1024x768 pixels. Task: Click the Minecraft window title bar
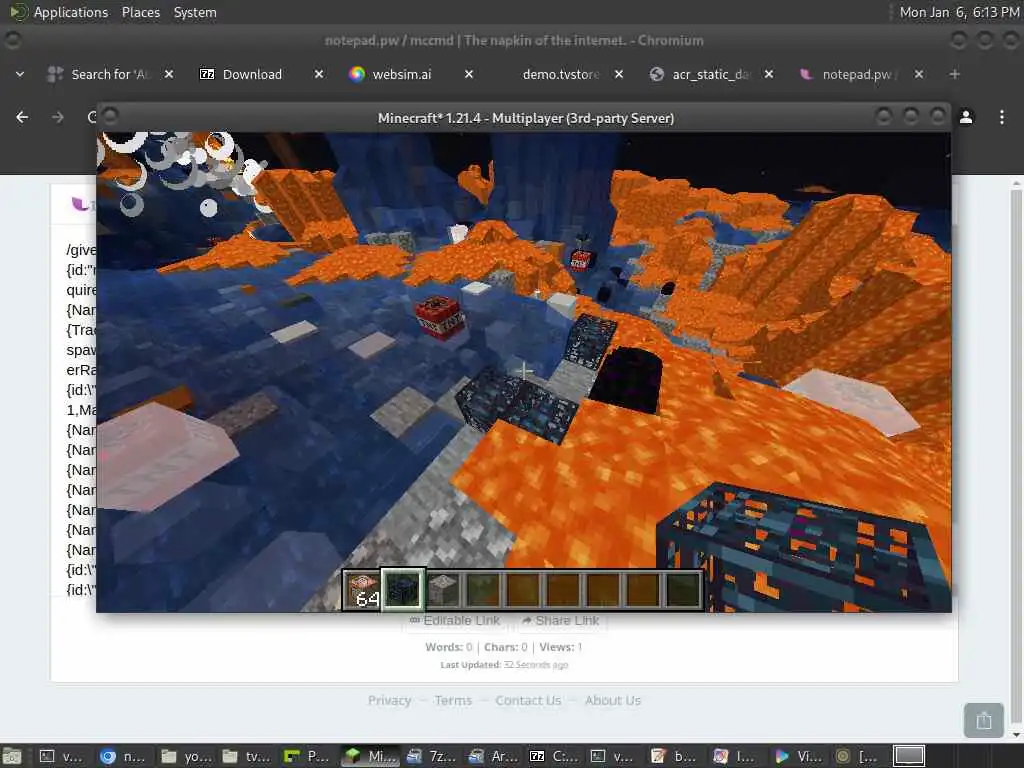(x=525, y=118)
